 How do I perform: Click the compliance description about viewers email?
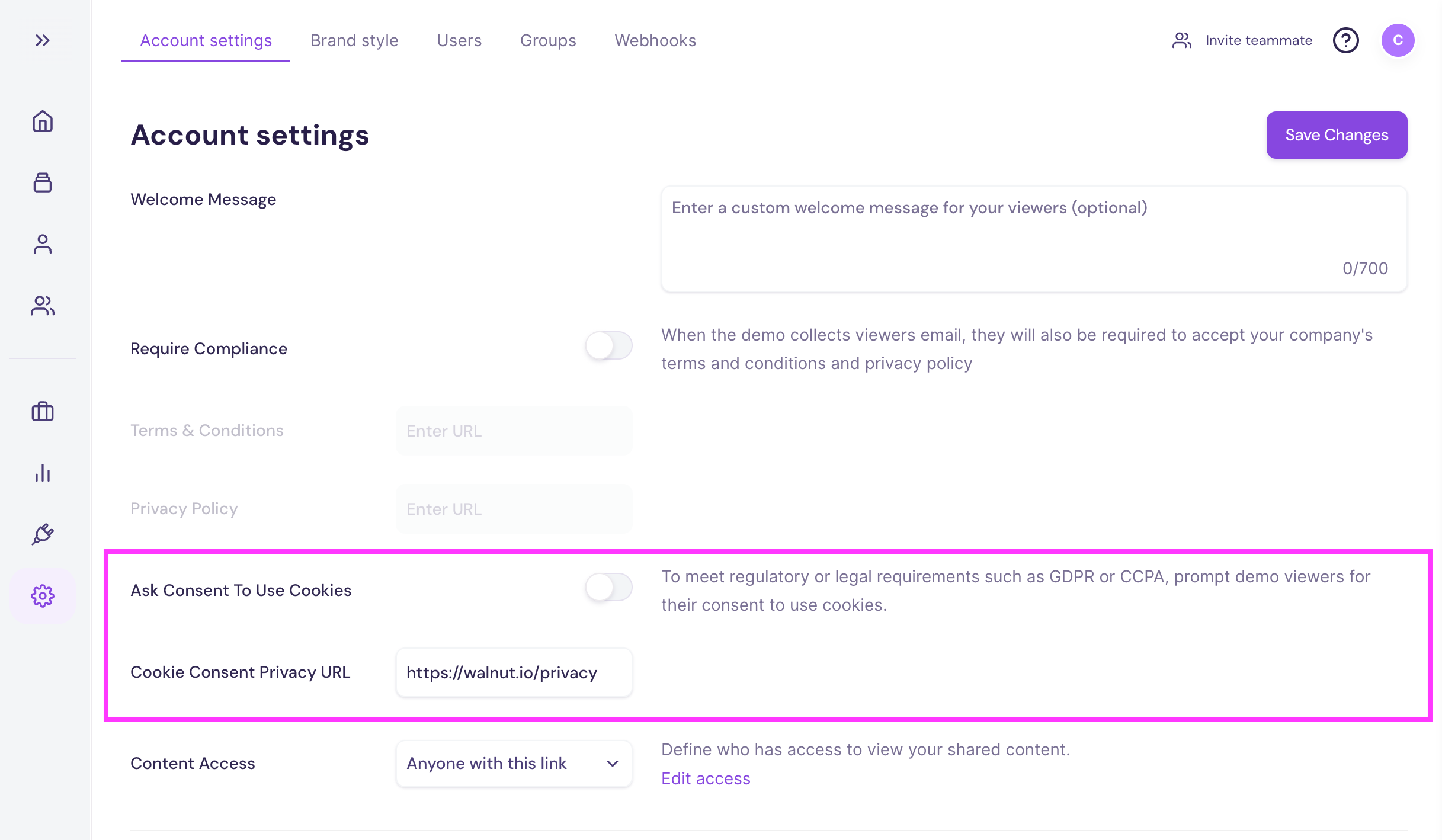point(1017,349)
